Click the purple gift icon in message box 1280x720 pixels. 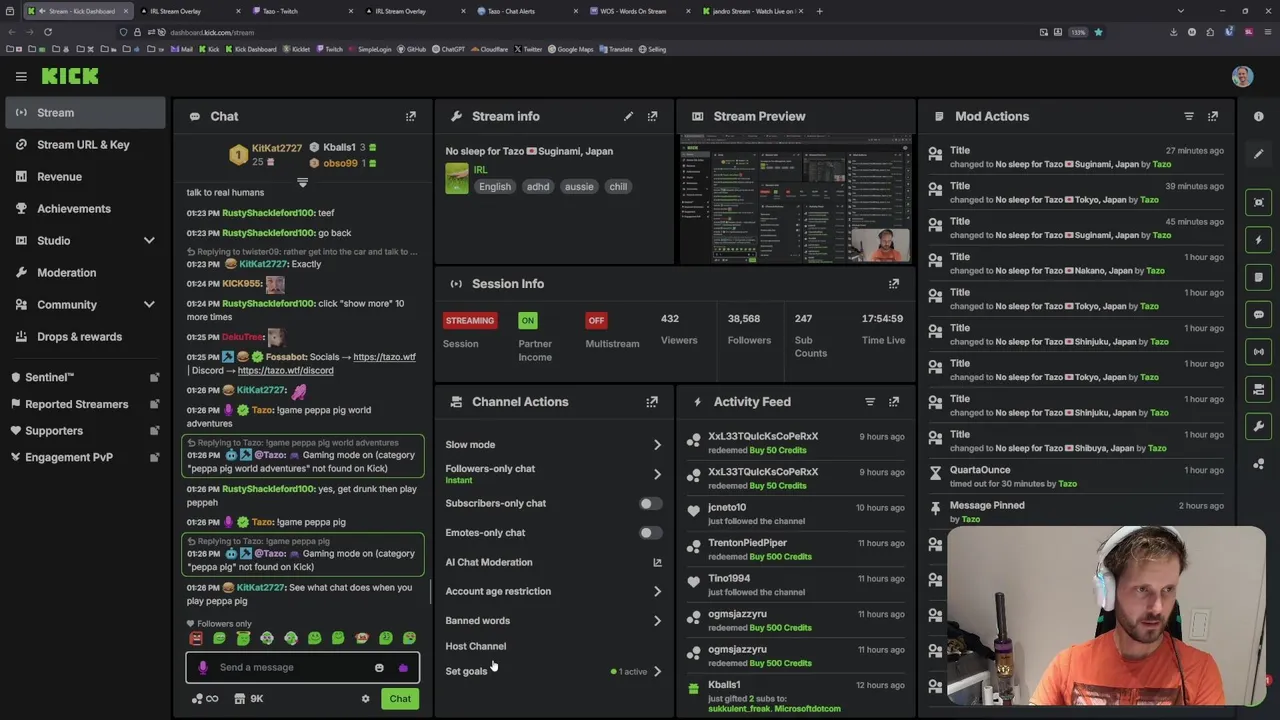(403, 668)
